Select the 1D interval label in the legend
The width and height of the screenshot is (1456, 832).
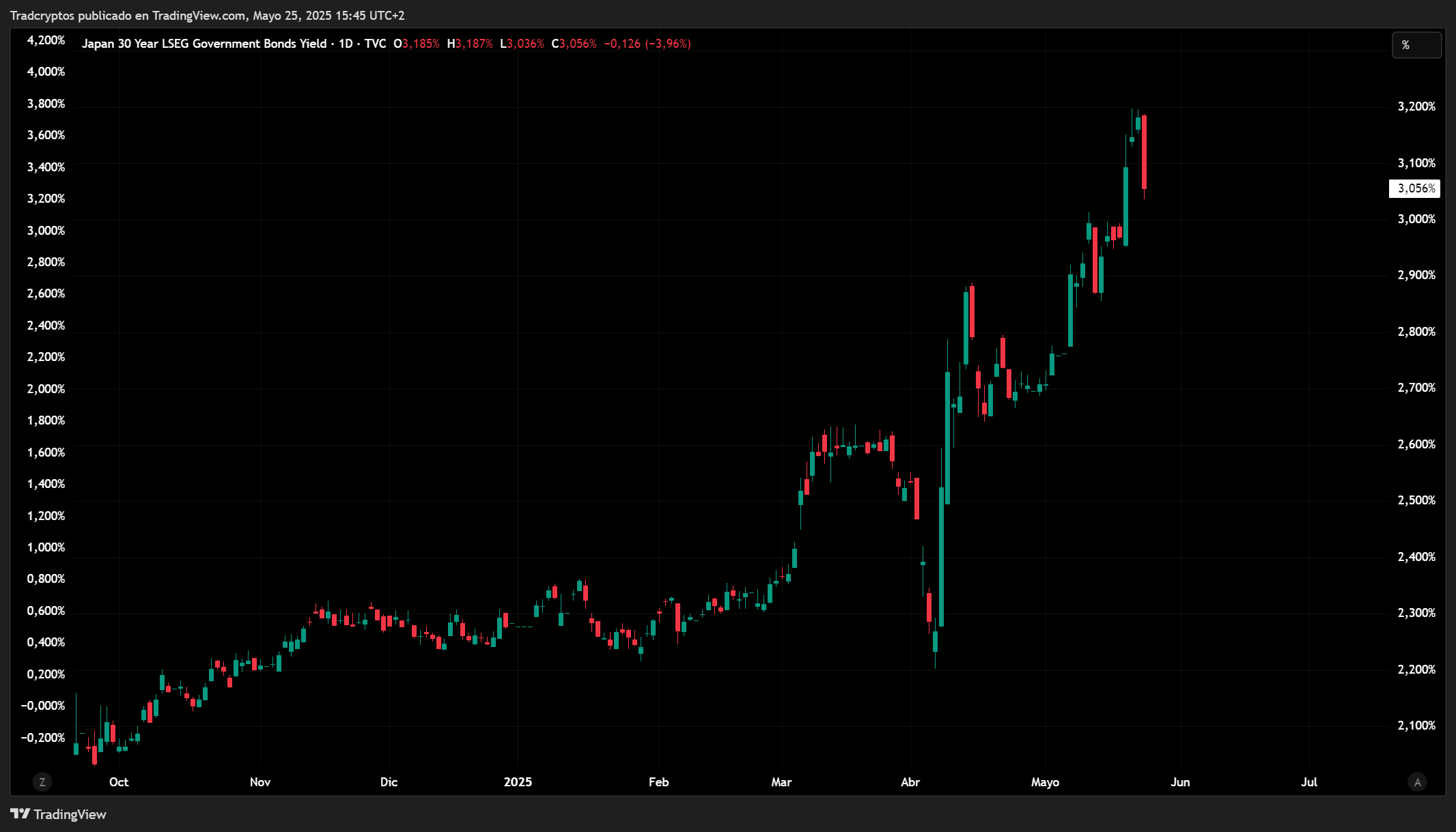coord(346,44)
